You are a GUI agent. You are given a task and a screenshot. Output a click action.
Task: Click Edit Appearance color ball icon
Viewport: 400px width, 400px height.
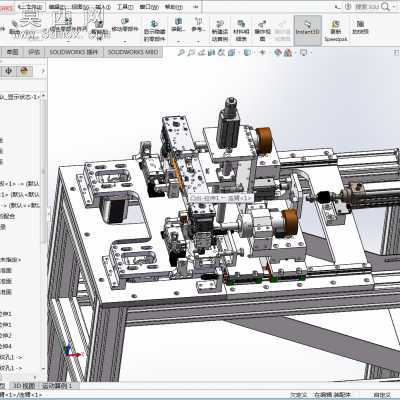coord(278,52)
